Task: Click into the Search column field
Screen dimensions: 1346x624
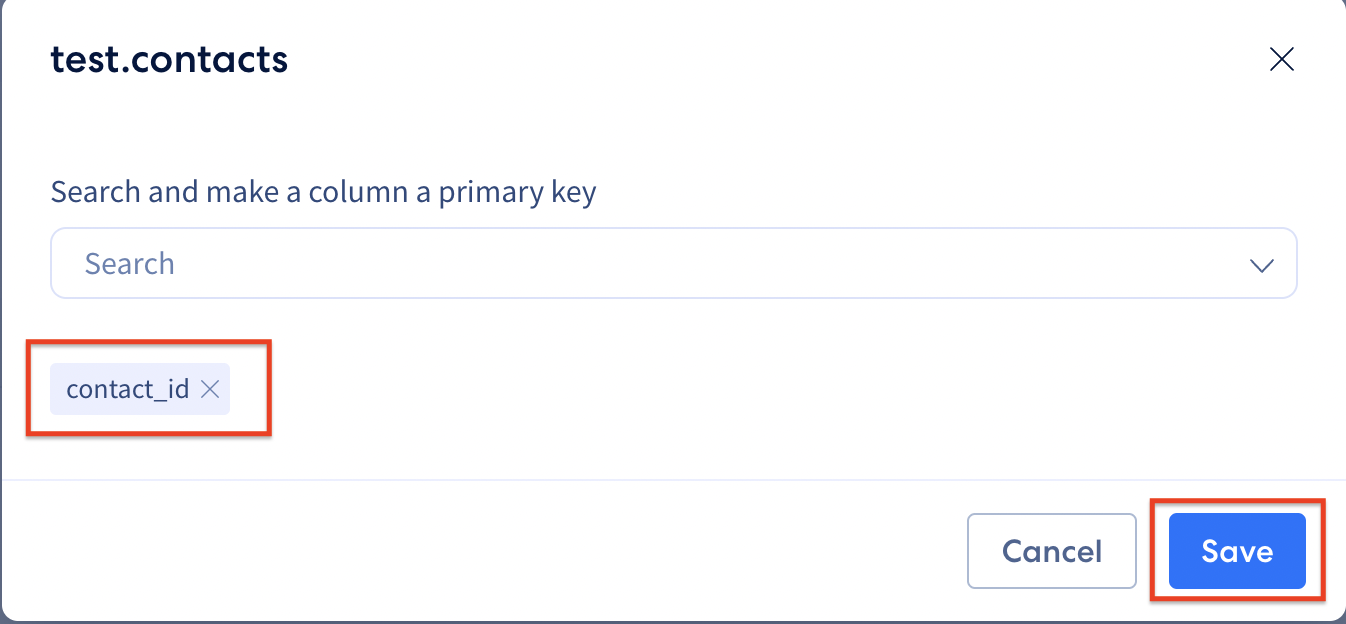Action: (673, 263)
